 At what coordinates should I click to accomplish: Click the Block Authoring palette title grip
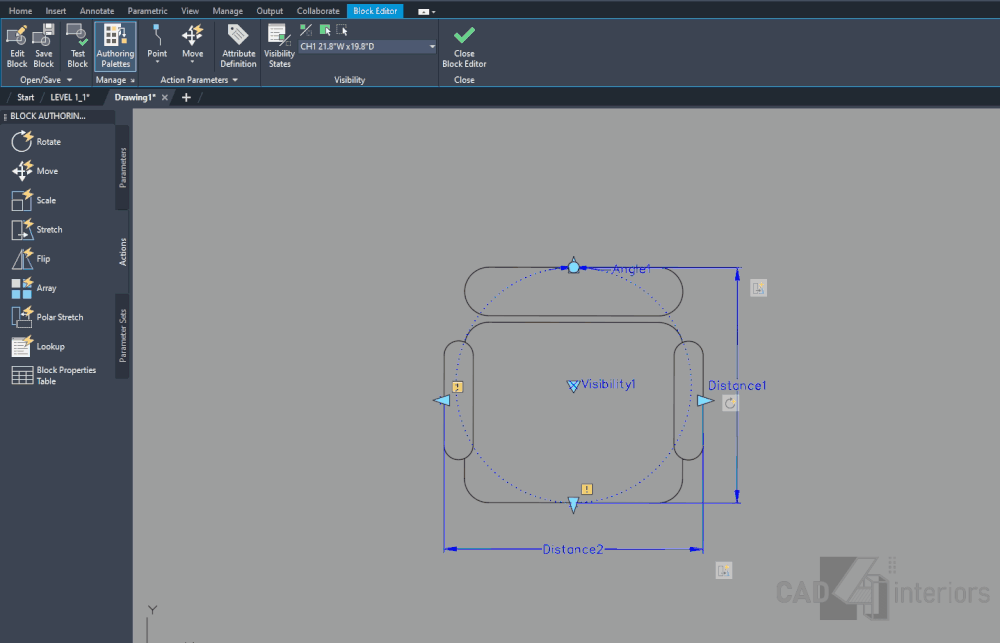pyautogui.click(x=5, y=116)
